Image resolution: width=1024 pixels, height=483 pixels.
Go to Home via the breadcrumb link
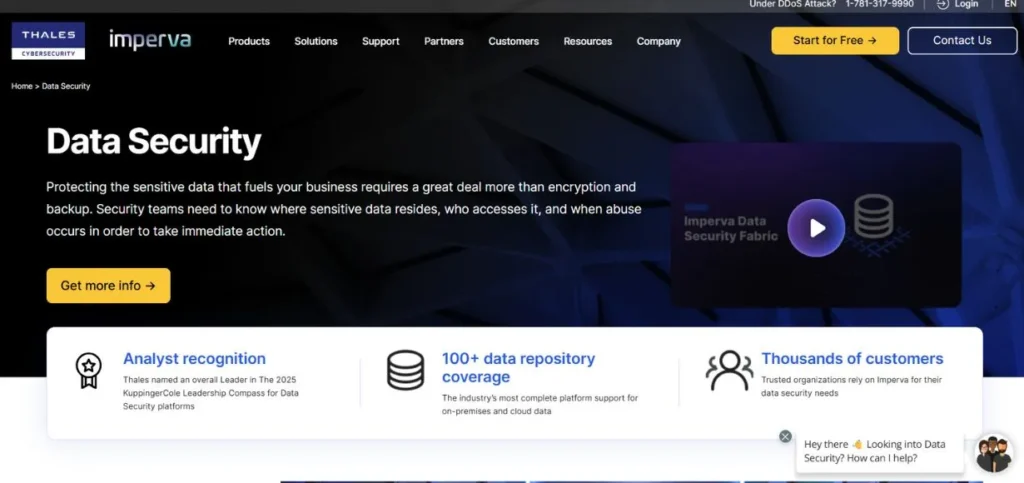[x=22, y=86]
